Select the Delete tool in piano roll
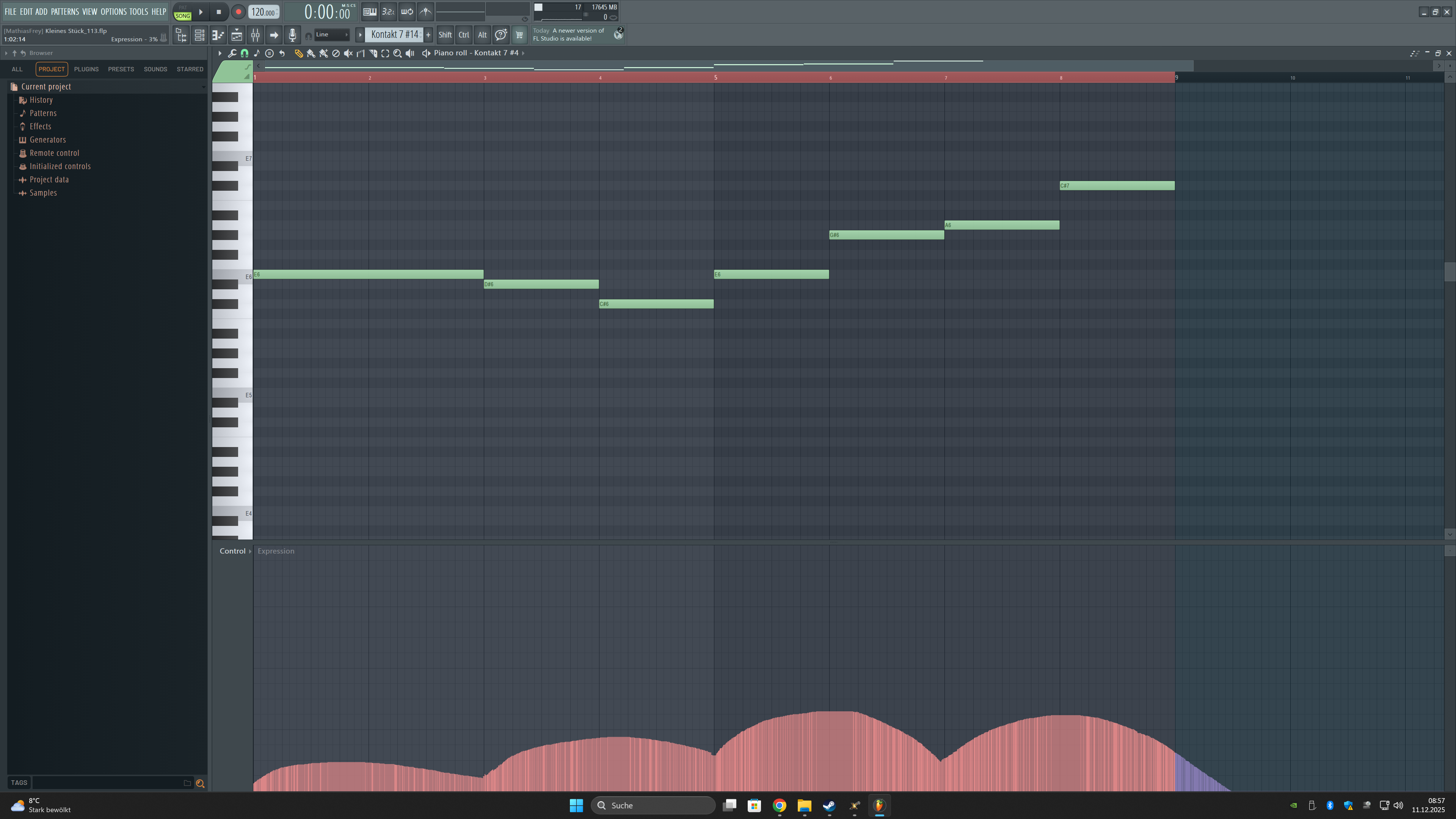The height and width of the screenshot is (819, 1456). [336, 53]
